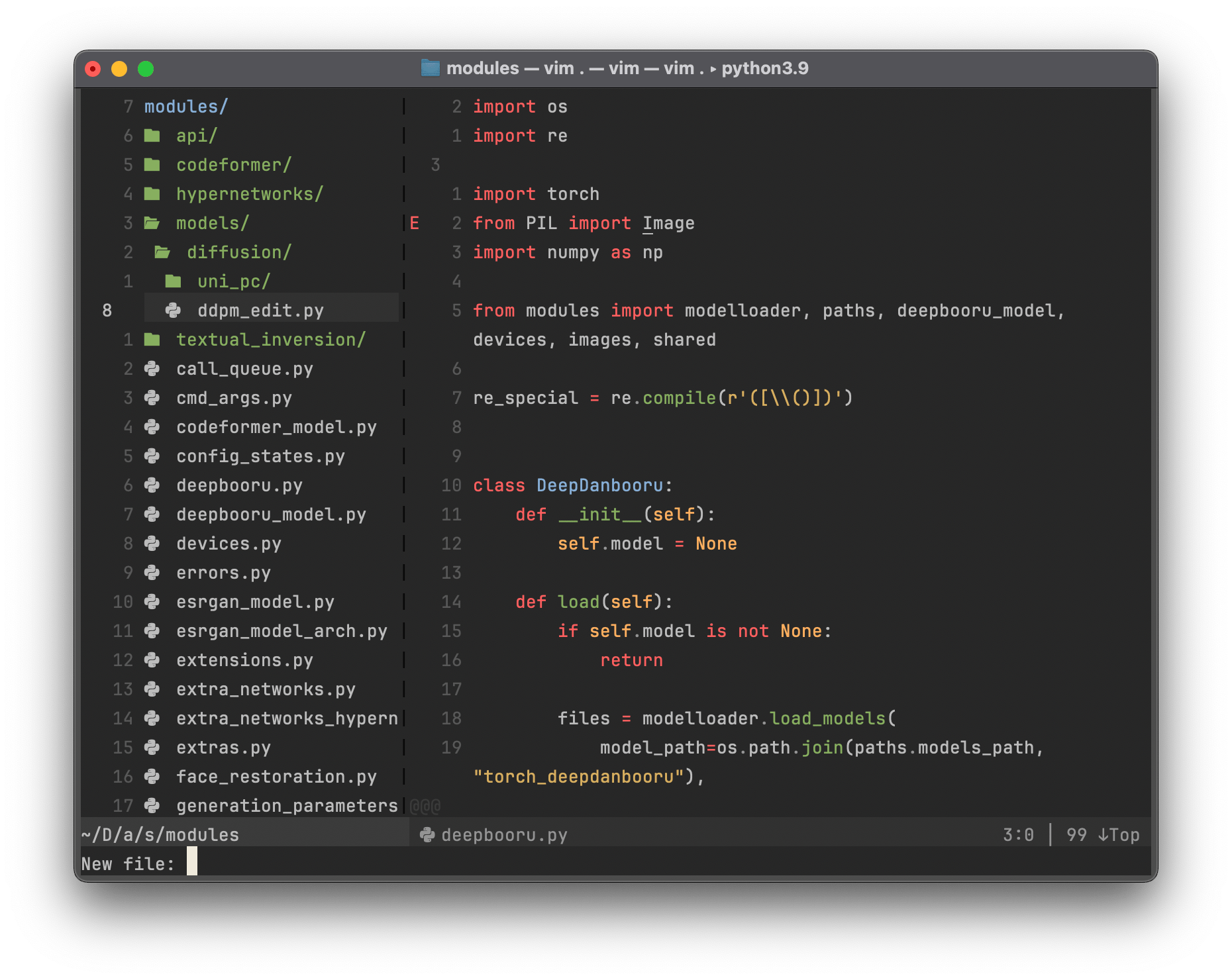Click the Python icon beside esrgan_model.py
This screenshot has width=1232, height=980.
pyautogui.click(x=152, y=602)
